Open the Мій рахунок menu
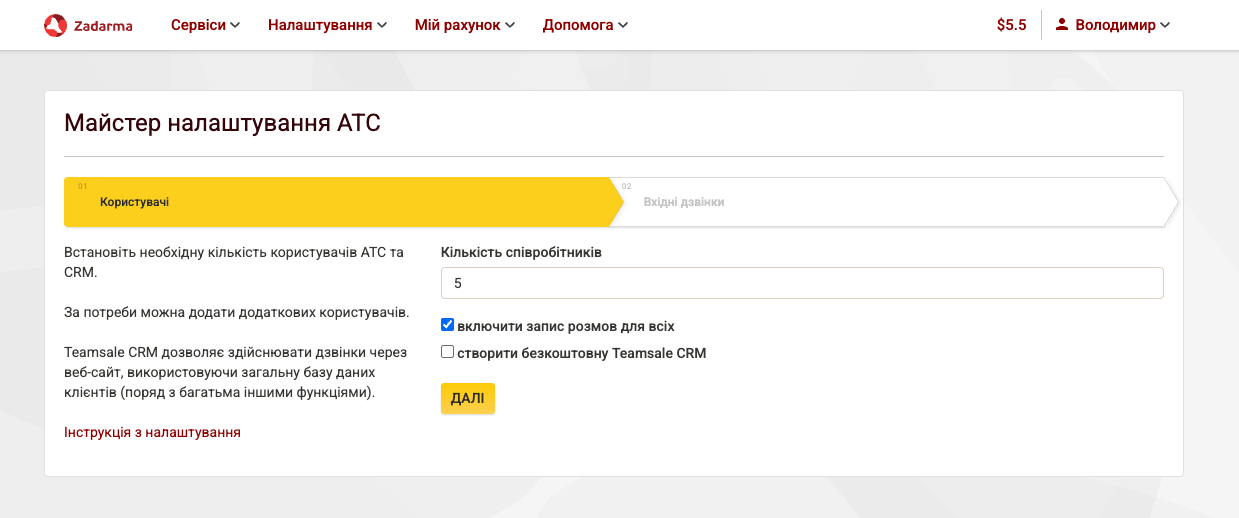The image size is (1239, 518). tap(457, 25)
